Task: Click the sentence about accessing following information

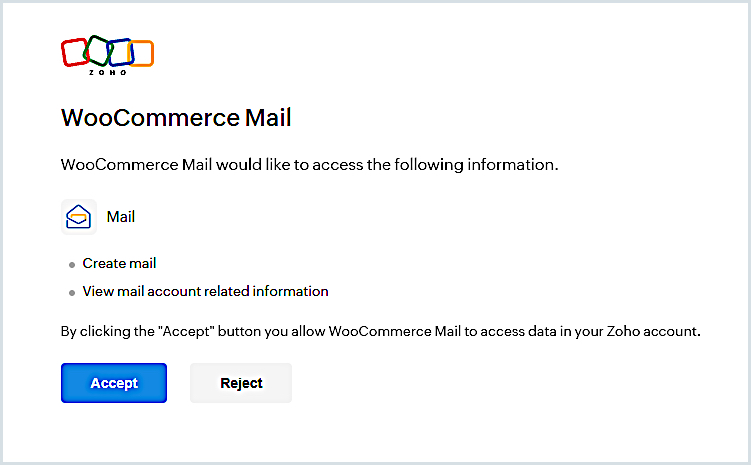Action: (x=309, y=164)
